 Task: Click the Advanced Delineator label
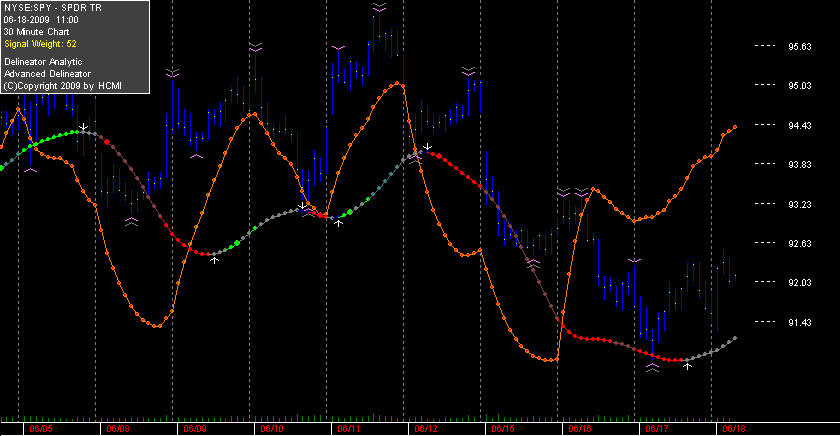click(x=47, y=74)
